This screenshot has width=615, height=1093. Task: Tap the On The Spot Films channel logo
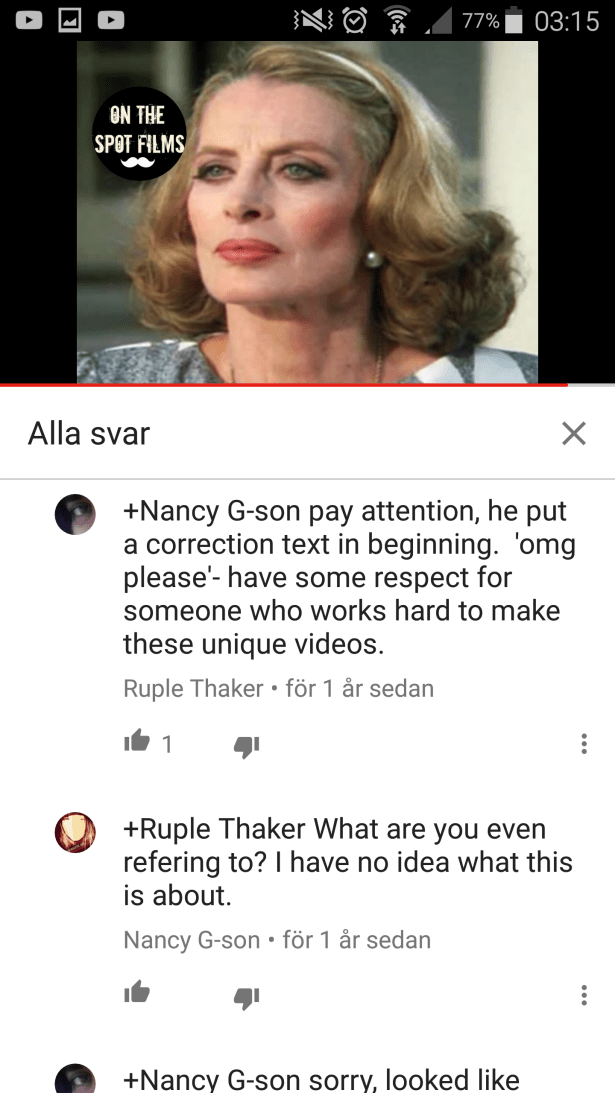coord(139,134)
